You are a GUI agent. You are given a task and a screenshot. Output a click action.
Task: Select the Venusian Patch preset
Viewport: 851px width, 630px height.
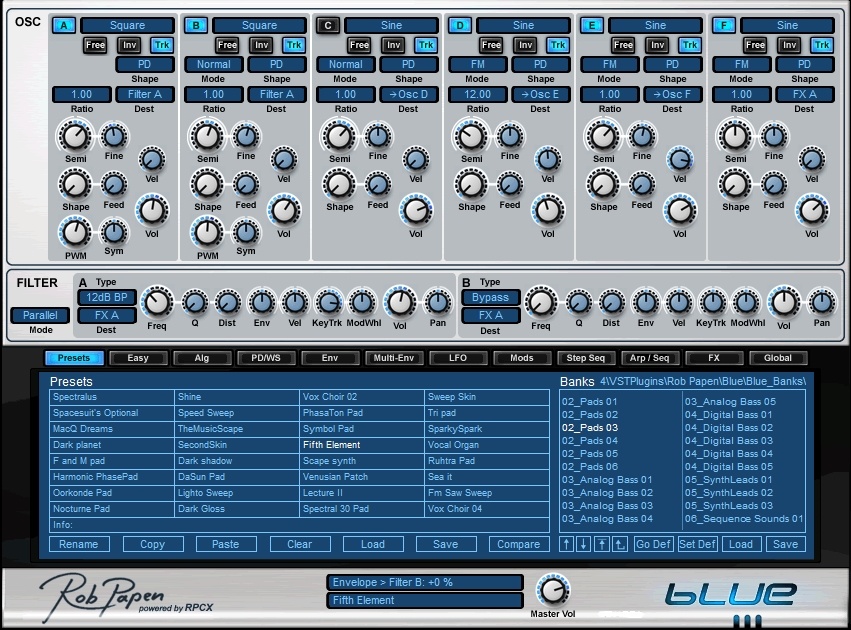[336, 477]
